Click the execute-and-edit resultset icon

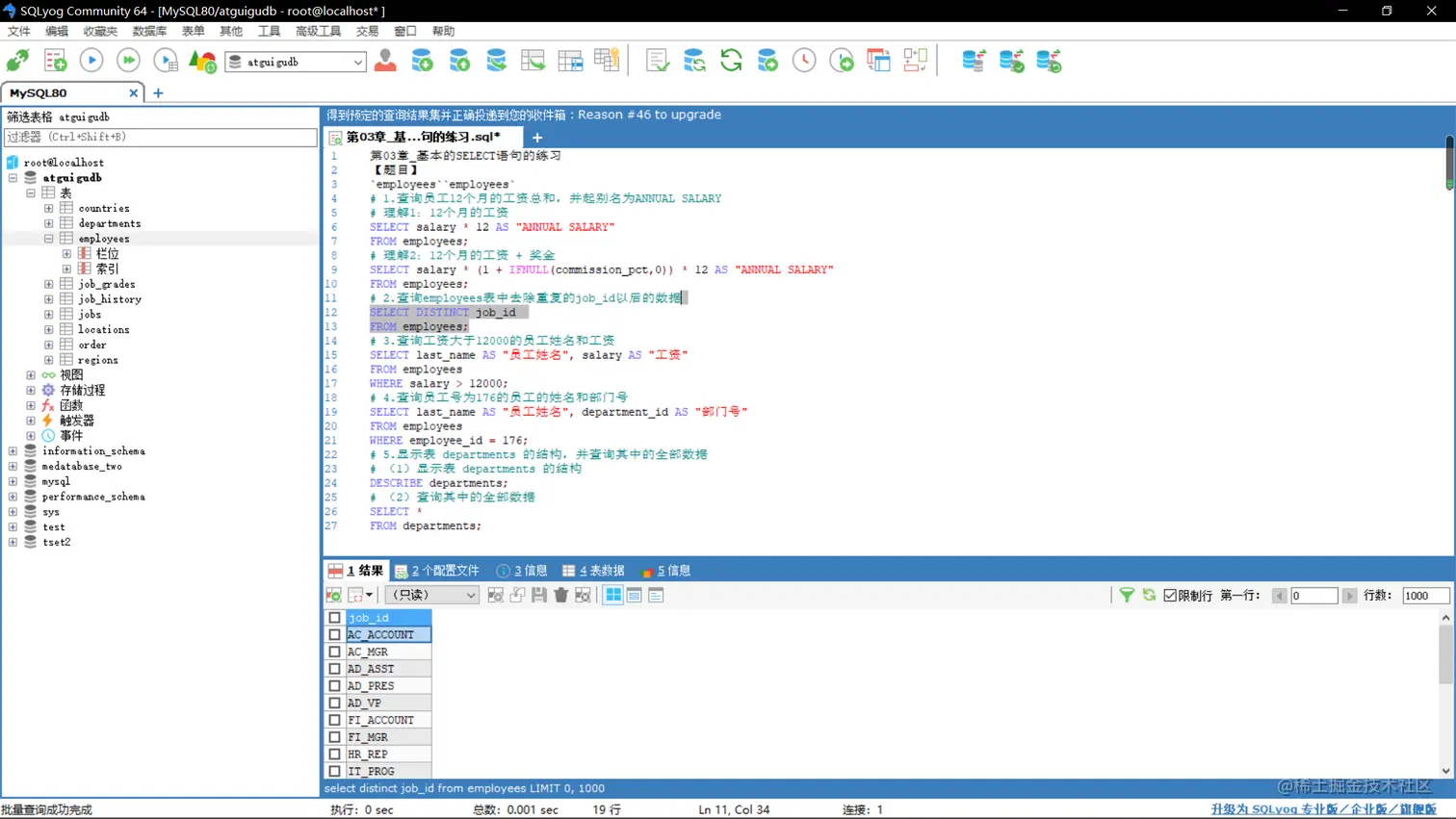click(166, 61)
